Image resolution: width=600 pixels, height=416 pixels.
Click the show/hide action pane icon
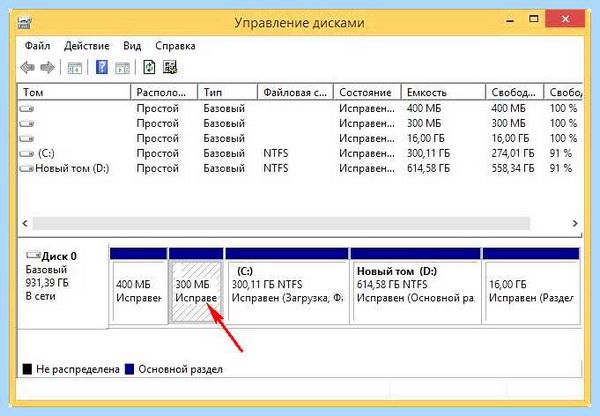[122, 68]
